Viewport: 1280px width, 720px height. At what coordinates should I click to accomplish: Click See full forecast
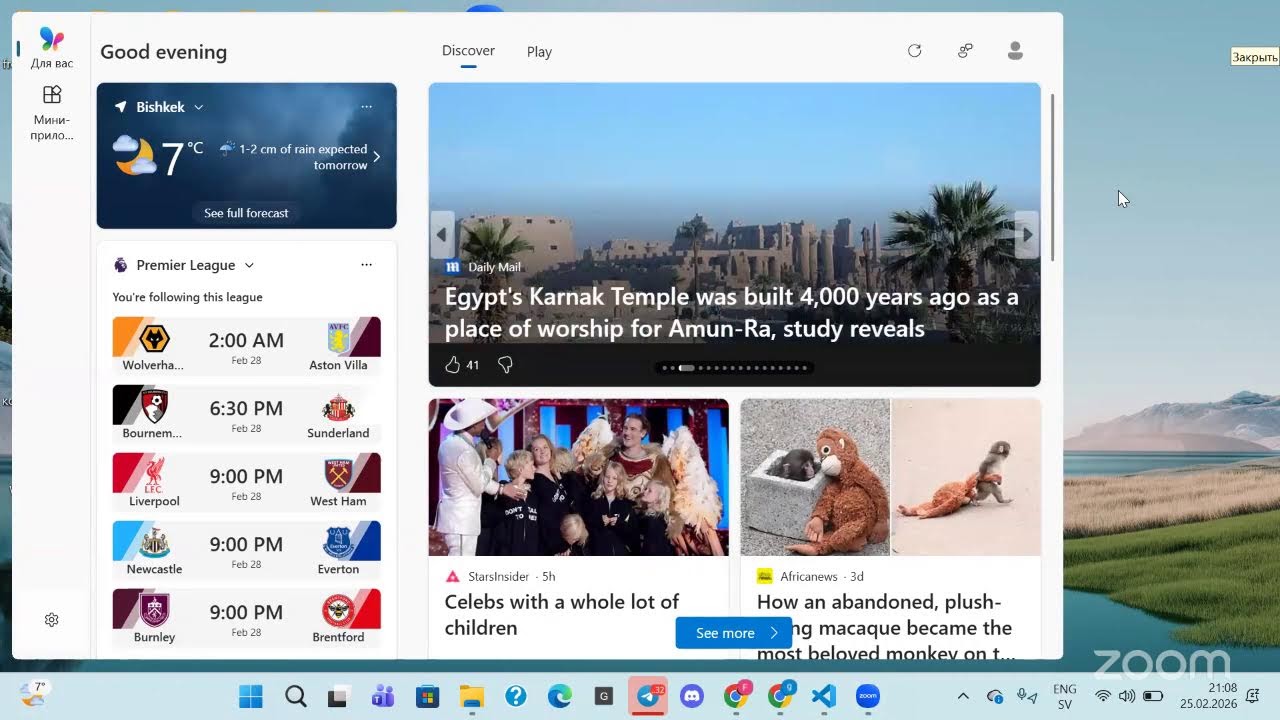246,213
